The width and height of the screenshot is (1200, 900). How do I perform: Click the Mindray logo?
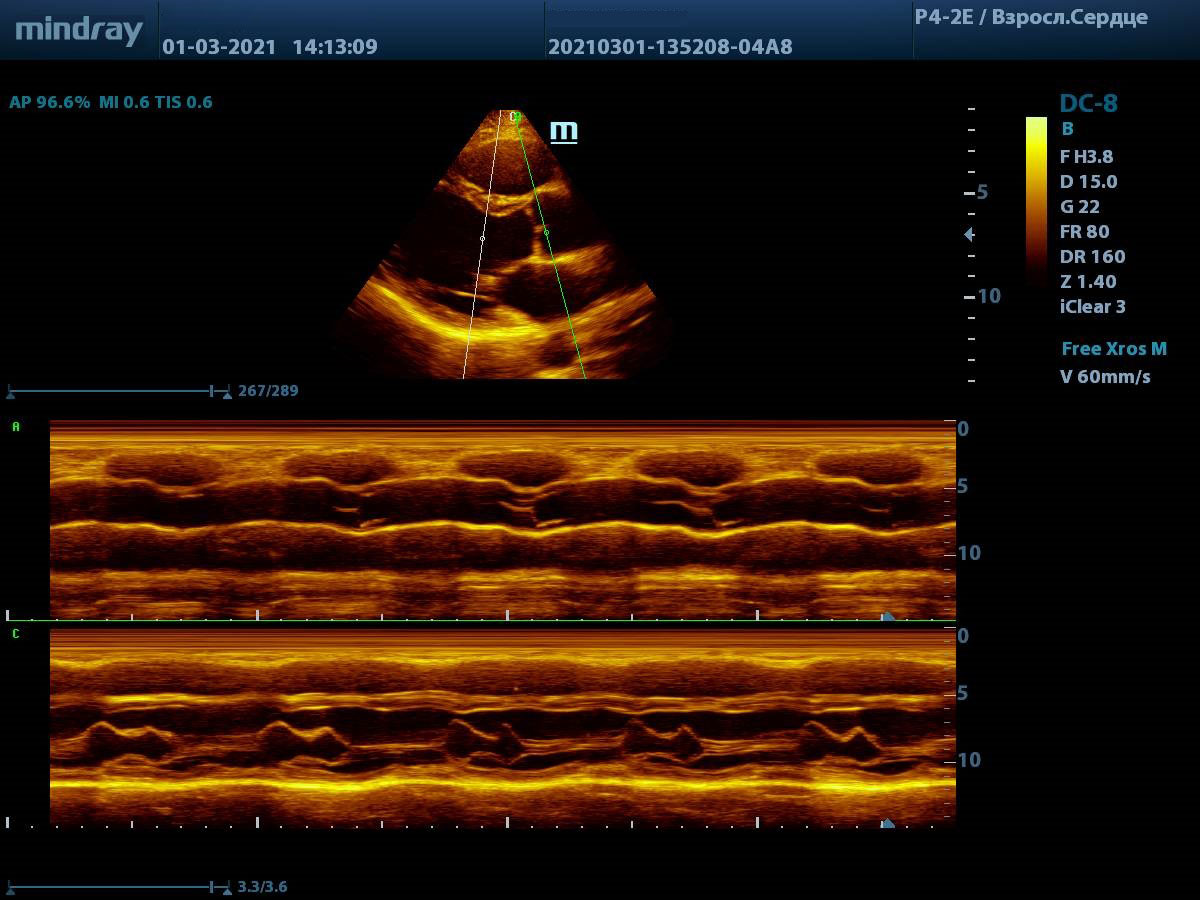79,30
